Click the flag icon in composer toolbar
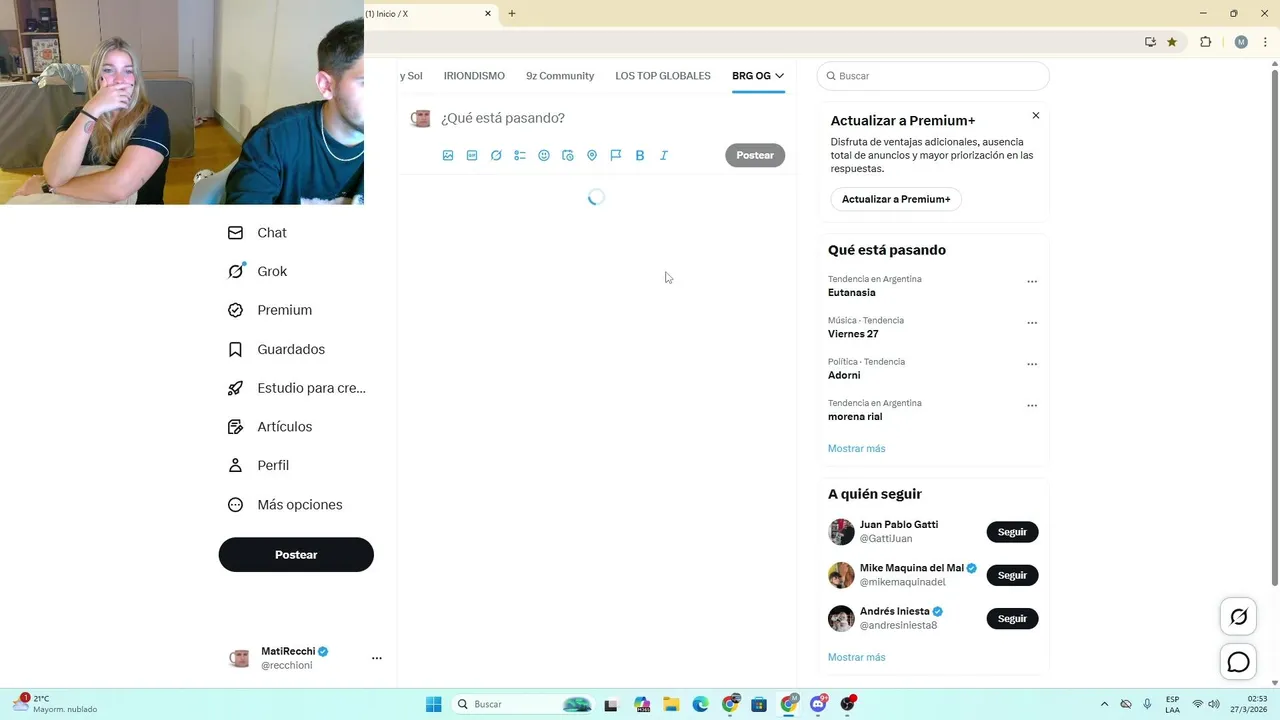 pyautogui.click(x=616, y=155)
